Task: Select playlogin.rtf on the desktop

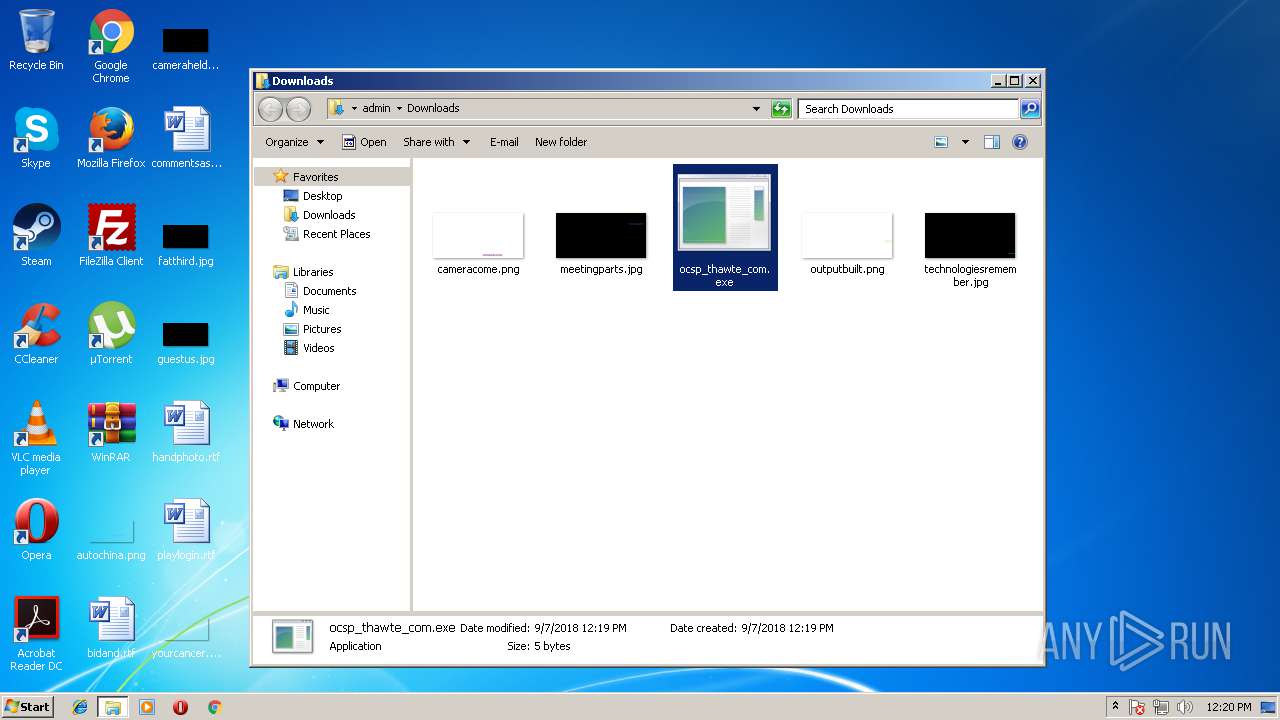Action: (x=186, y=530)
